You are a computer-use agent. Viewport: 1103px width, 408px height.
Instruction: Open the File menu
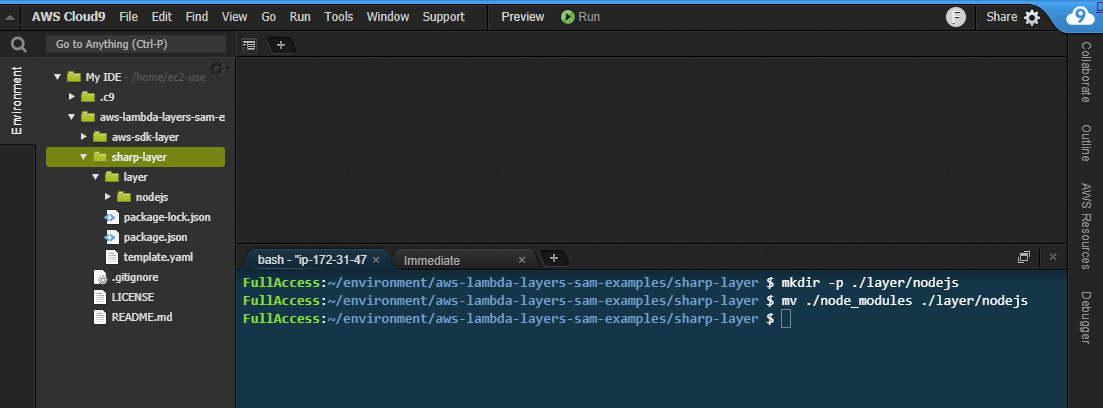129,17
